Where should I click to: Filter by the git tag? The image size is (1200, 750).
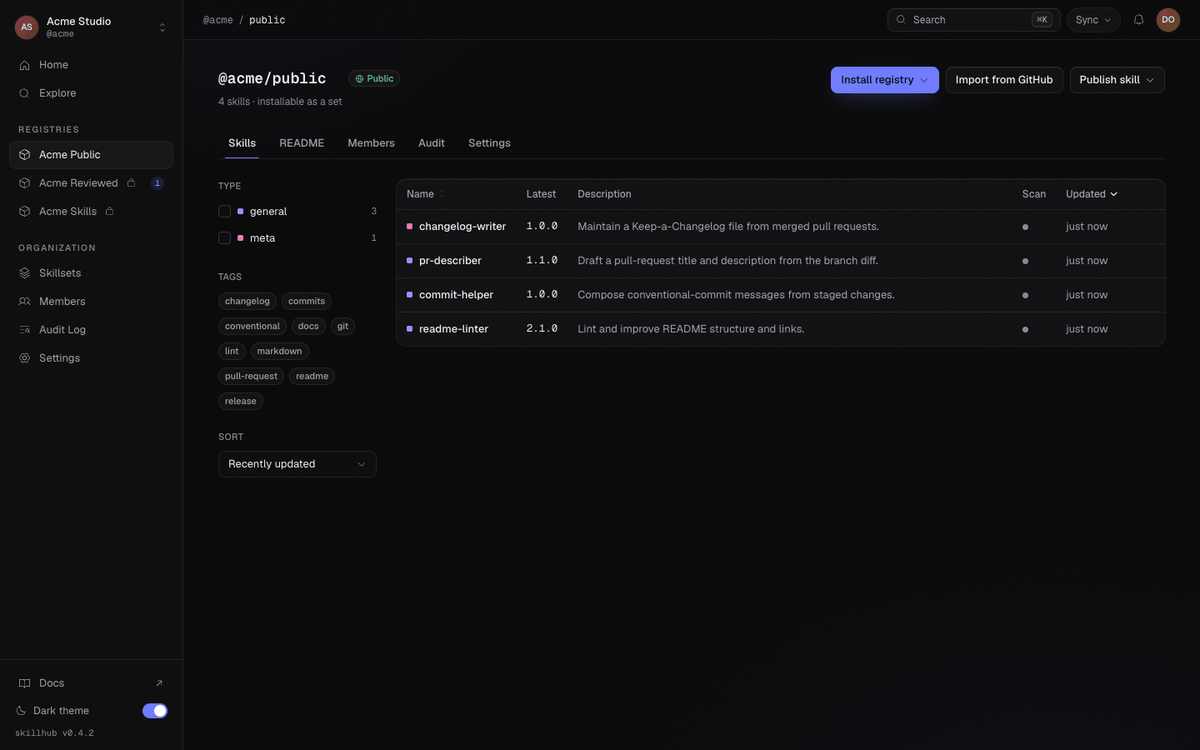coord(343,326)
